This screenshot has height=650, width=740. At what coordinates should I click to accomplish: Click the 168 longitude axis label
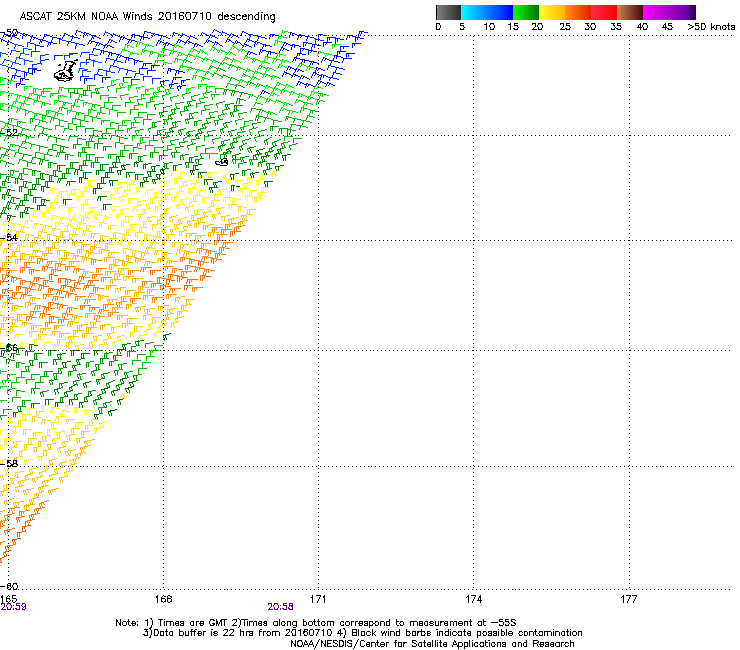pyautogui.click(x=163, y=598)
